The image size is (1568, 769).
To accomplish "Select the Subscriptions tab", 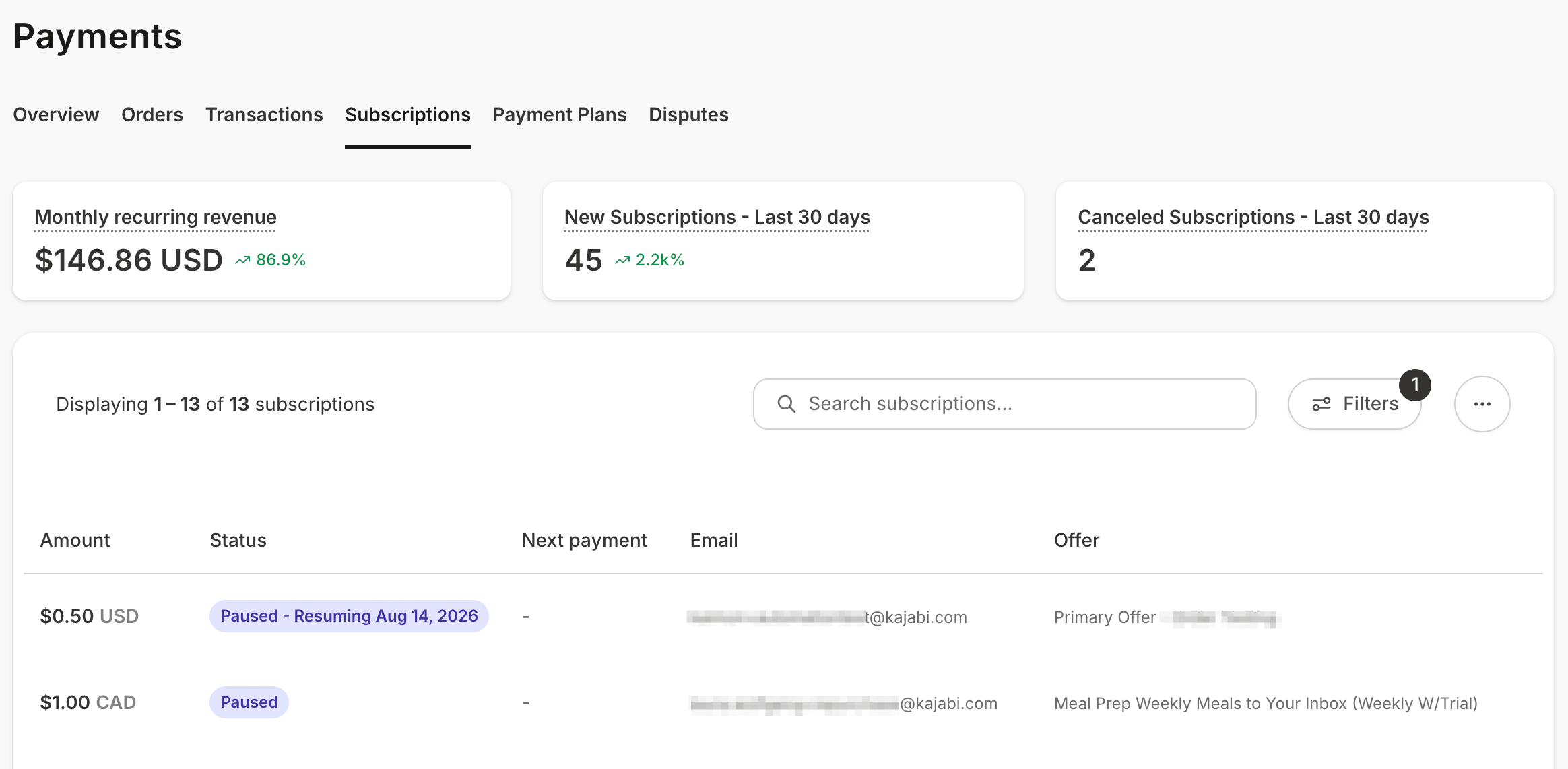I will (x=407, y=115).
